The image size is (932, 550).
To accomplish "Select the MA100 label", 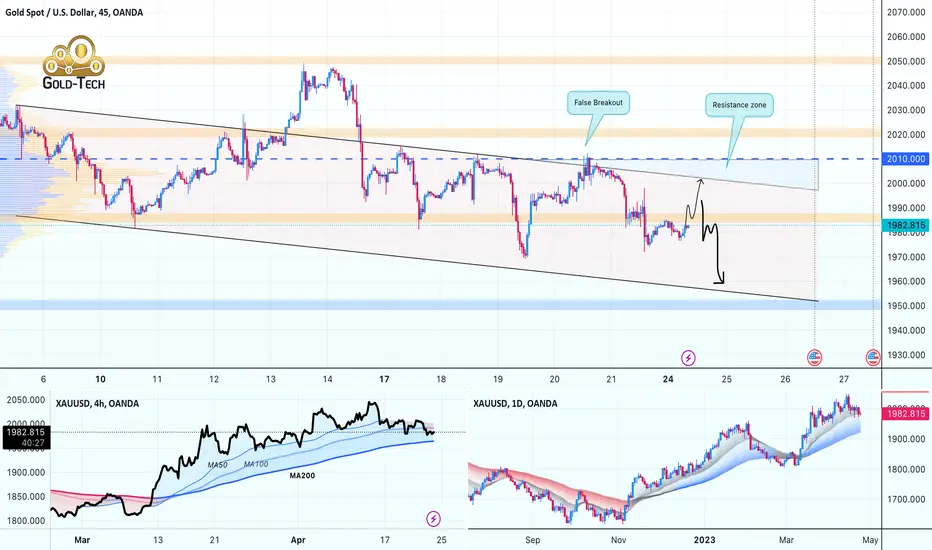I will 256,464.
